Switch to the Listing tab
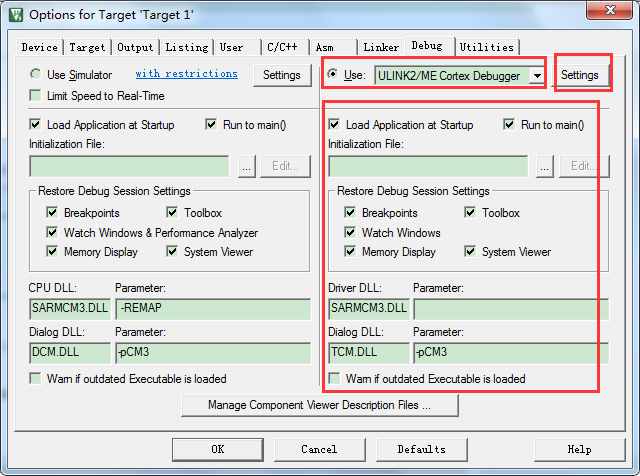Image resolution: width=640 pixels, height=476 pixels. point(187,47)
